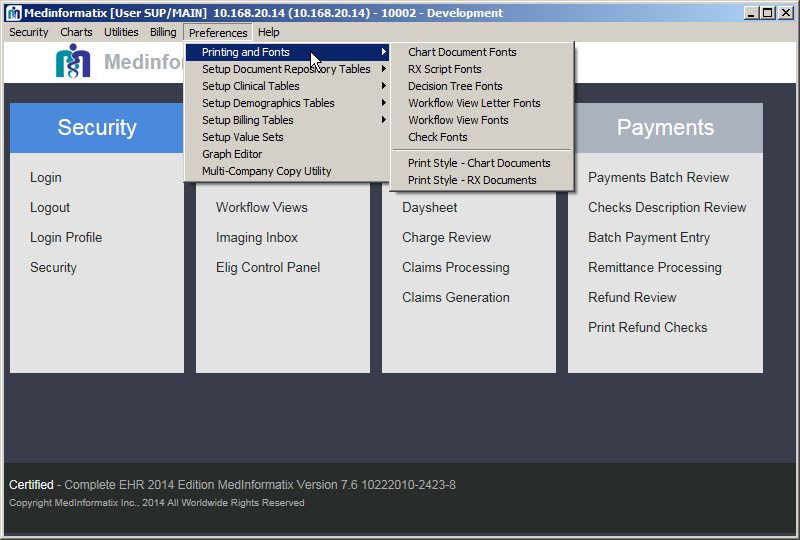Click the Login link

click(45, 178)
